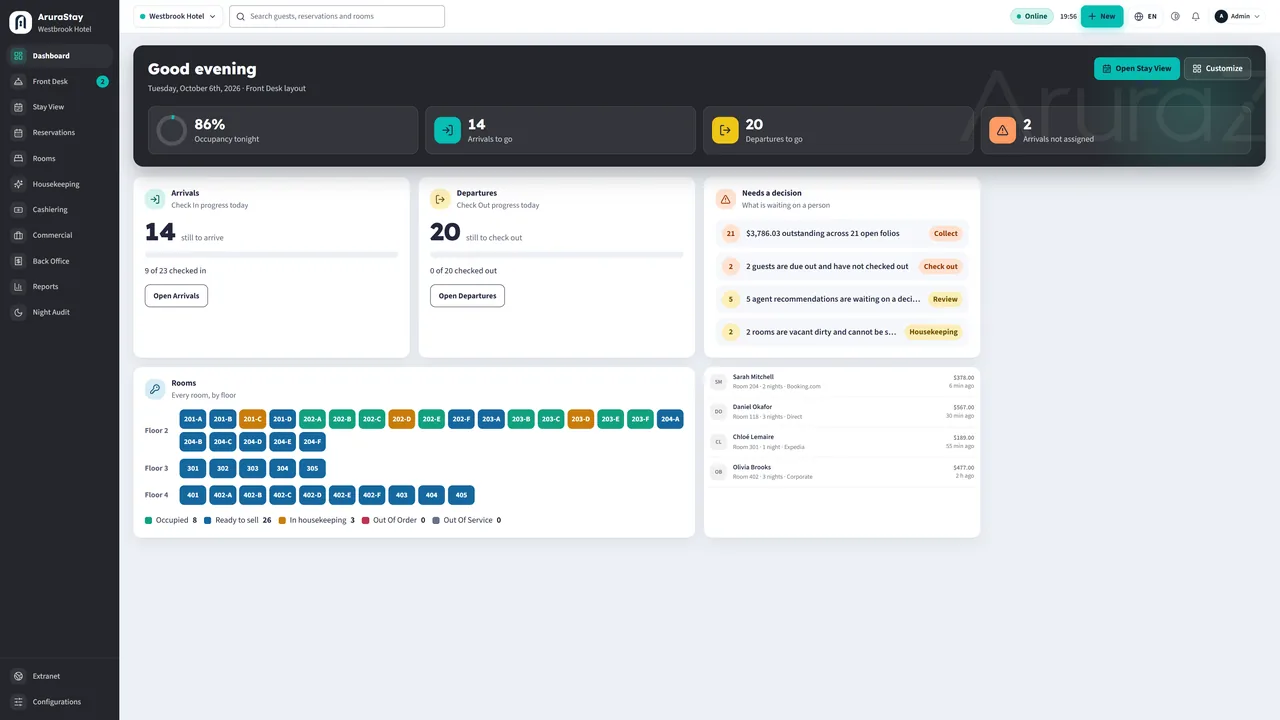Click the CL avatar for Chloé Lemaire
Image resolution: width=1280 pixels, height=720 pixels.
(718, 442)
